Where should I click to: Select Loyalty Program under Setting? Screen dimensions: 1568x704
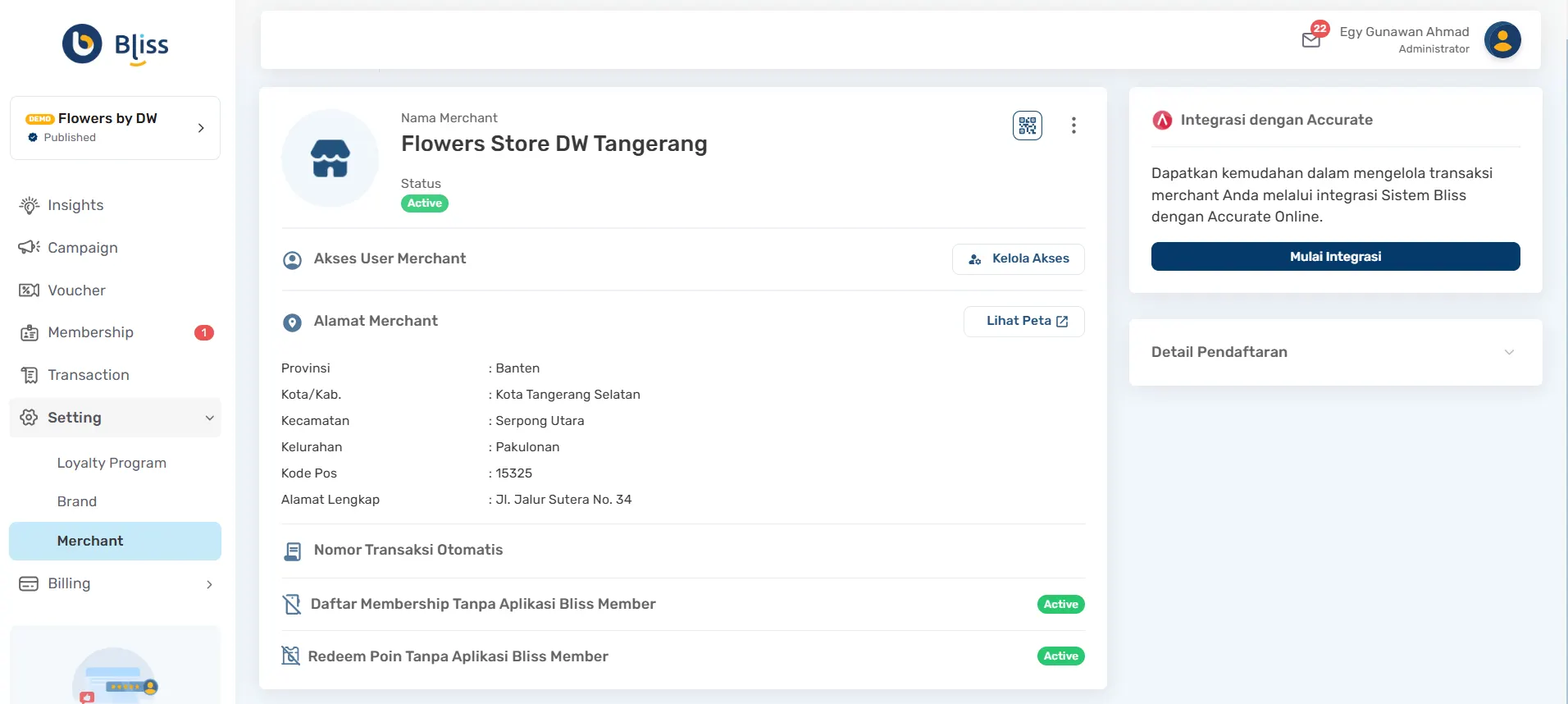(112, 463)
